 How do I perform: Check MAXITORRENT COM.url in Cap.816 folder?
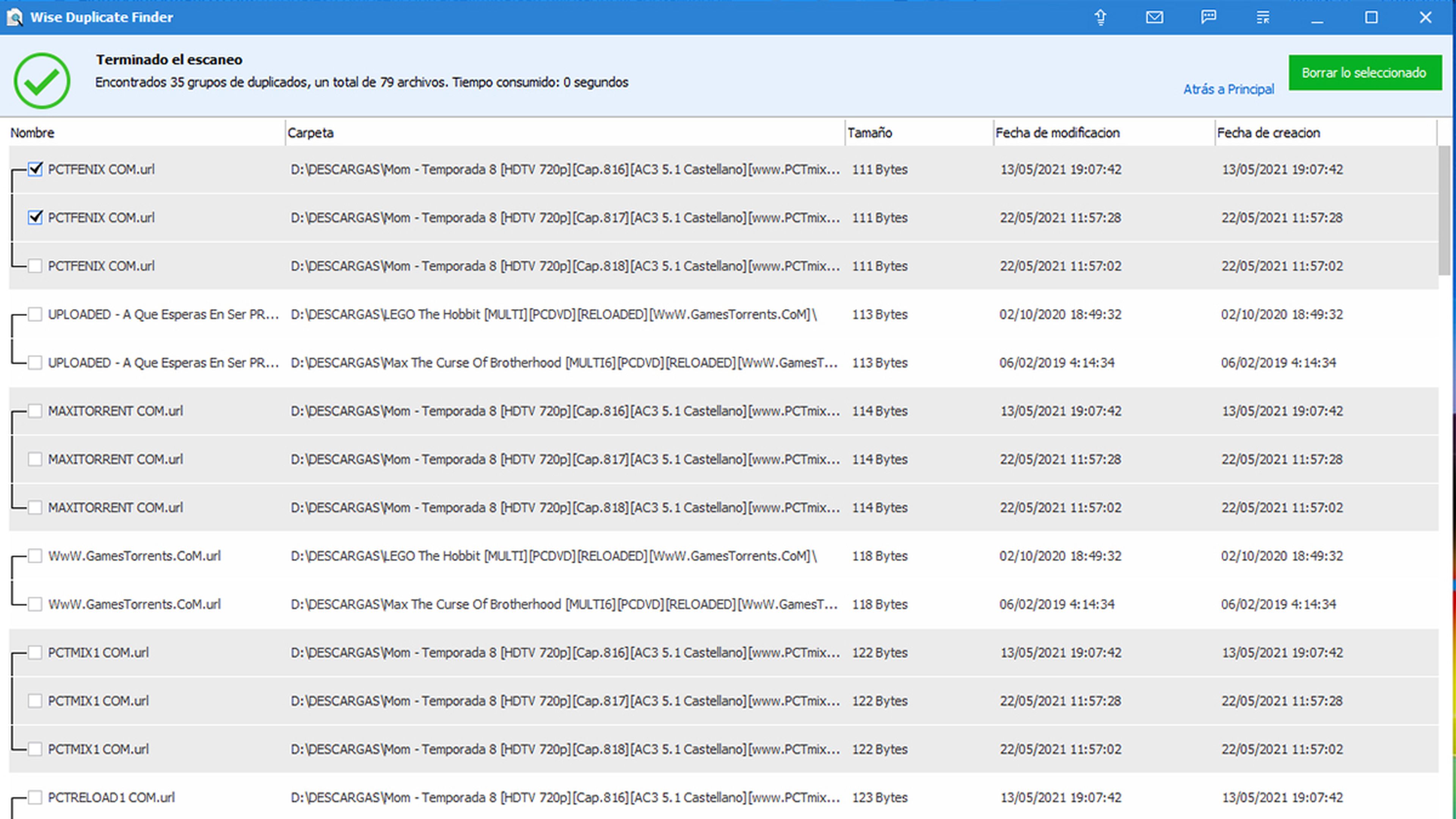pyautogui.click(x=35, y=411)
